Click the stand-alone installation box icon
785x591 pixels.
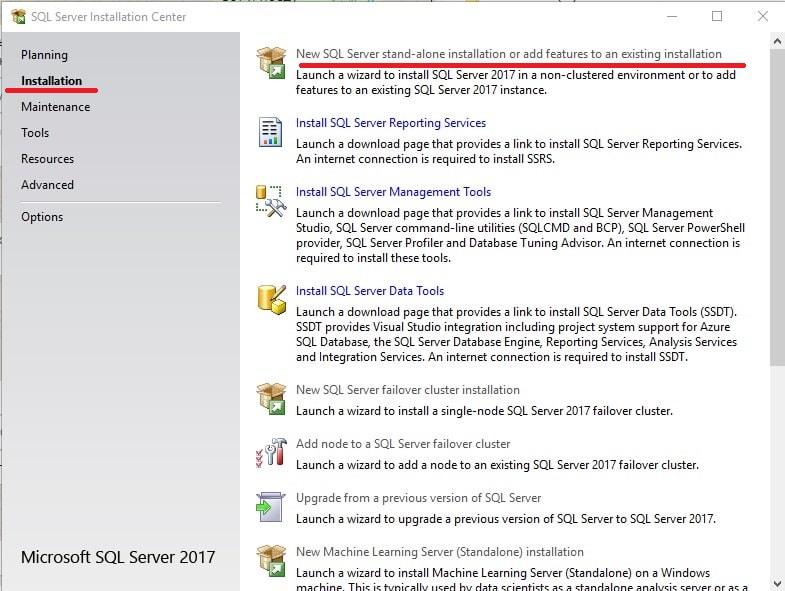[271, 61]
